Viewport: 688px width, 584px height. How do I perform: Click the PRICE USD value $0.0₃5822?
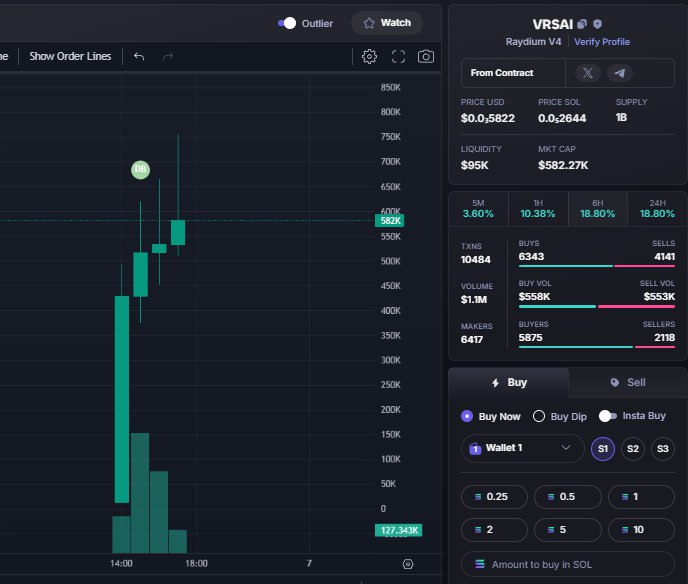(x=487, y=118)
